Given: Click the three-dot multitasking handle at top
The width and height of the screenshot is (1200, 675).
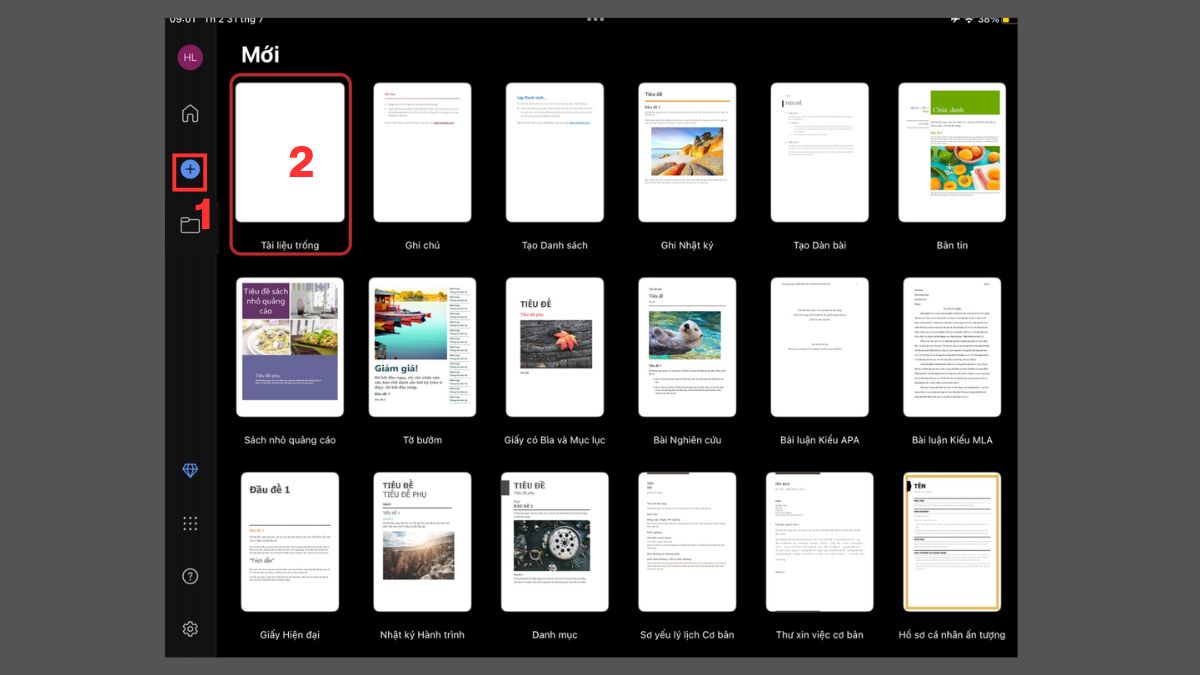Looking at the screenshot, I should pos(596,19).
